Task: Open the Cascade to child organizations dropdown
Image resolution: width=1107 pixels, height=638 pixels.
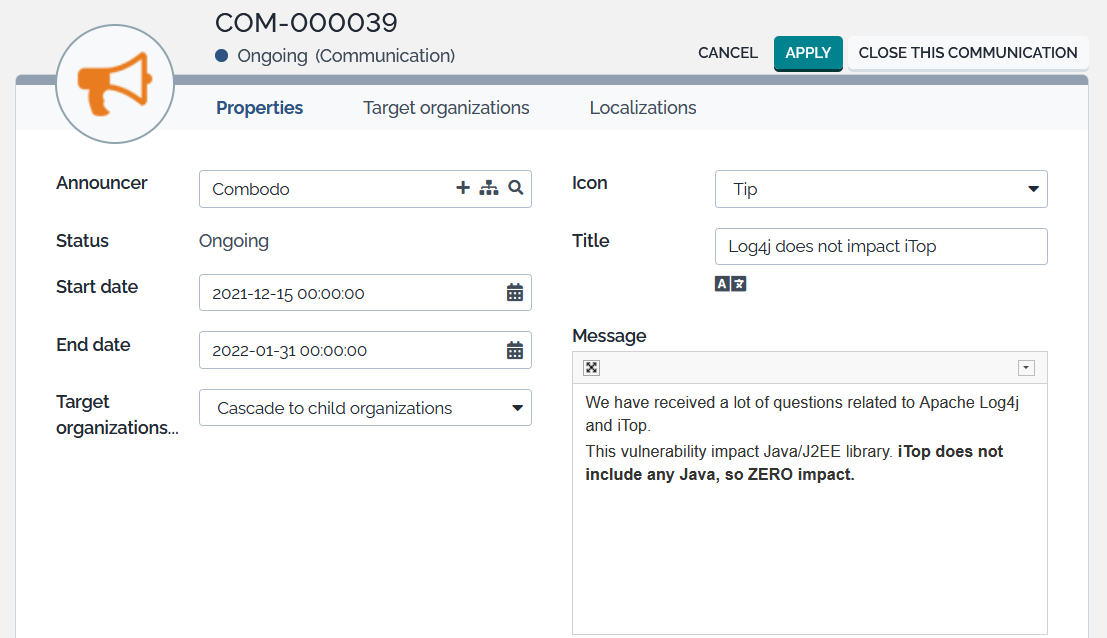Action: pyautogui.click(x=517, y=408)
